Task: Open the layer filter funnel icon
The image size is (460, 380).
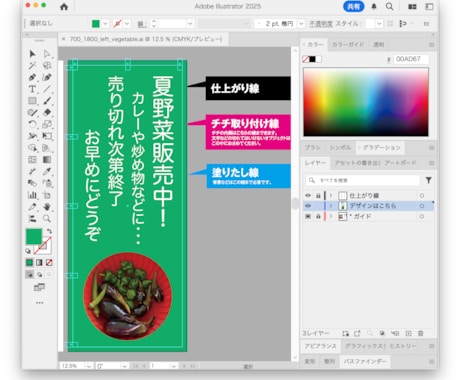Action: (x=429, y=180)
